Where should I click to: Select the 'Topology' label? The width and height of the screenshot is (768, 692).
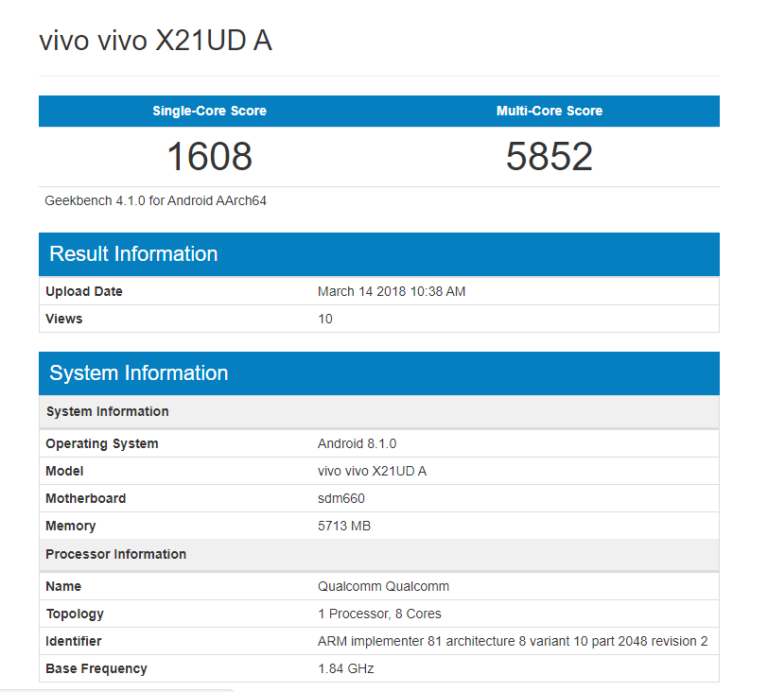coord(74,614)
